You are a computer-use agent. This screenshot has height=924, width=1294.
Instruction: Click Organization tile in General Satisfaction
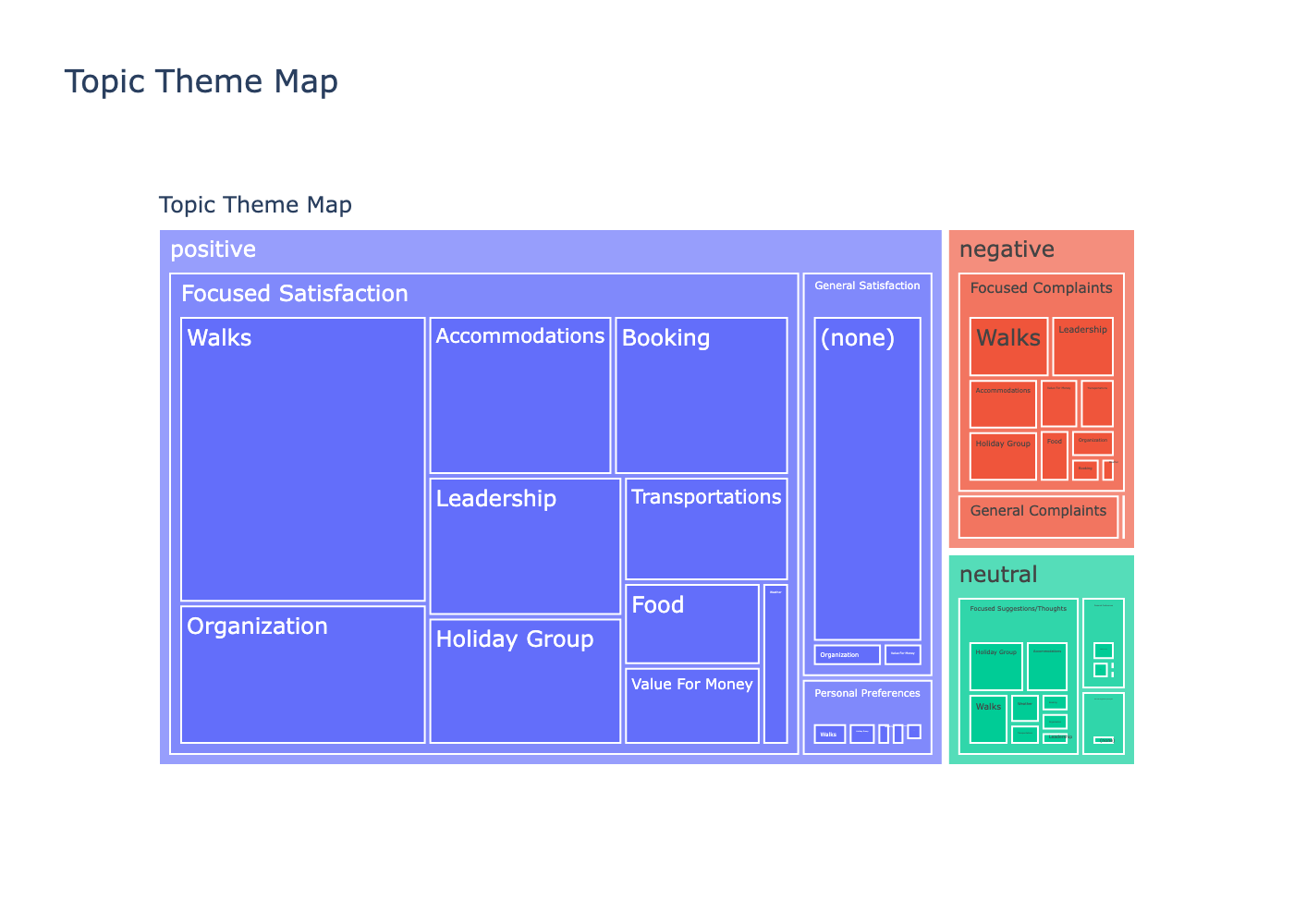847,654
